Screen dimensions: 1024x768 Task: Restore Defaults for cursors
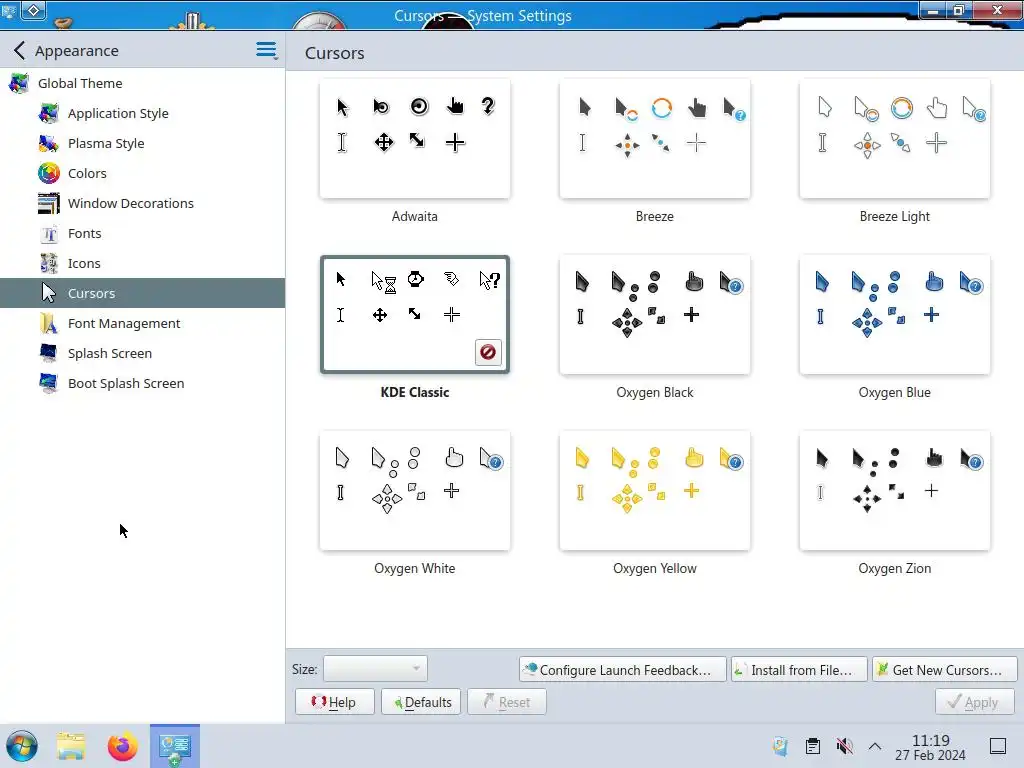pyautogui.click(x=421, y=702)
